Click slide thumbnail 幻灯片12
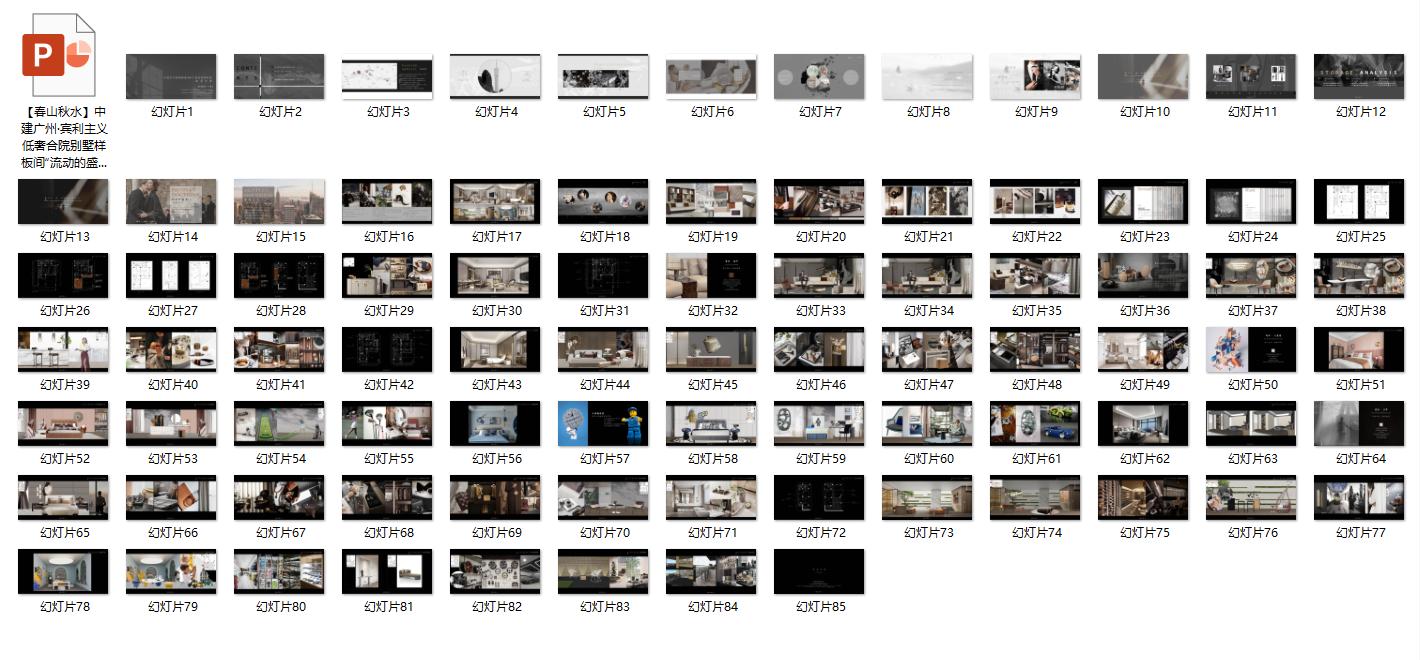 [x=1359, y=77]
